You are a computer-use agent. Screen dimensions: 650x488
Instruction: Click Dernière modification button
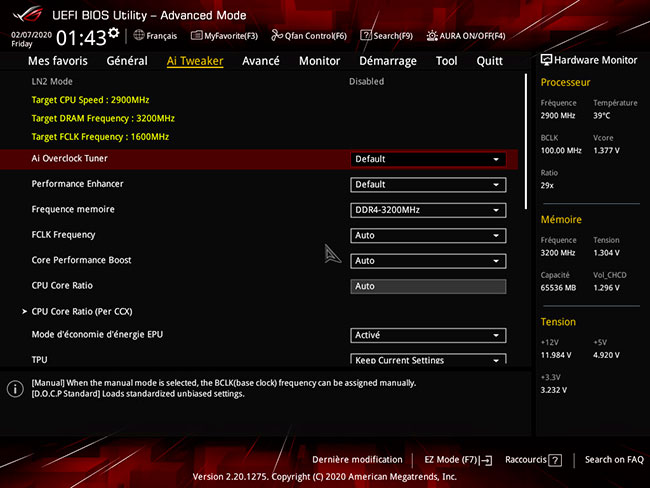pyautogui.click(x=357, y=460)
